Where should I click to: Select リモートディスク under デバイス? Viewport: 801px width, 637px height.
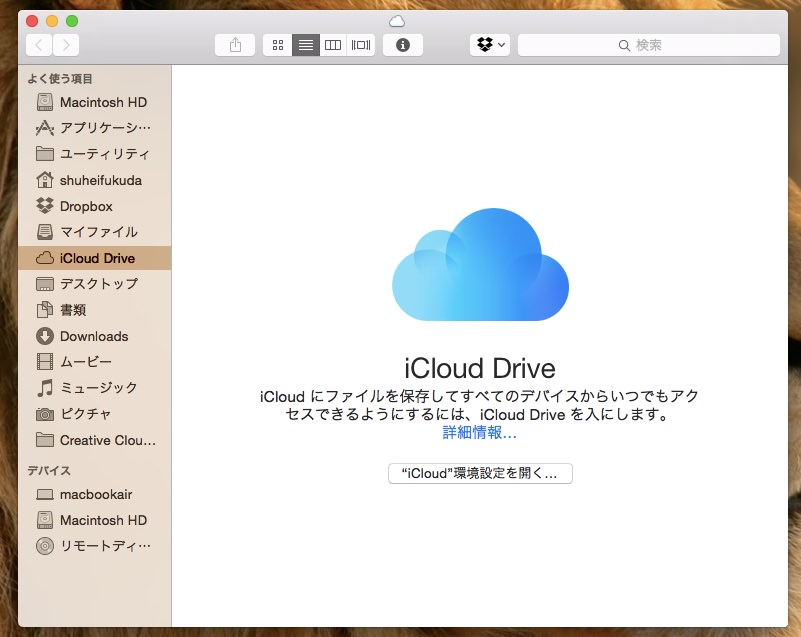95,546
